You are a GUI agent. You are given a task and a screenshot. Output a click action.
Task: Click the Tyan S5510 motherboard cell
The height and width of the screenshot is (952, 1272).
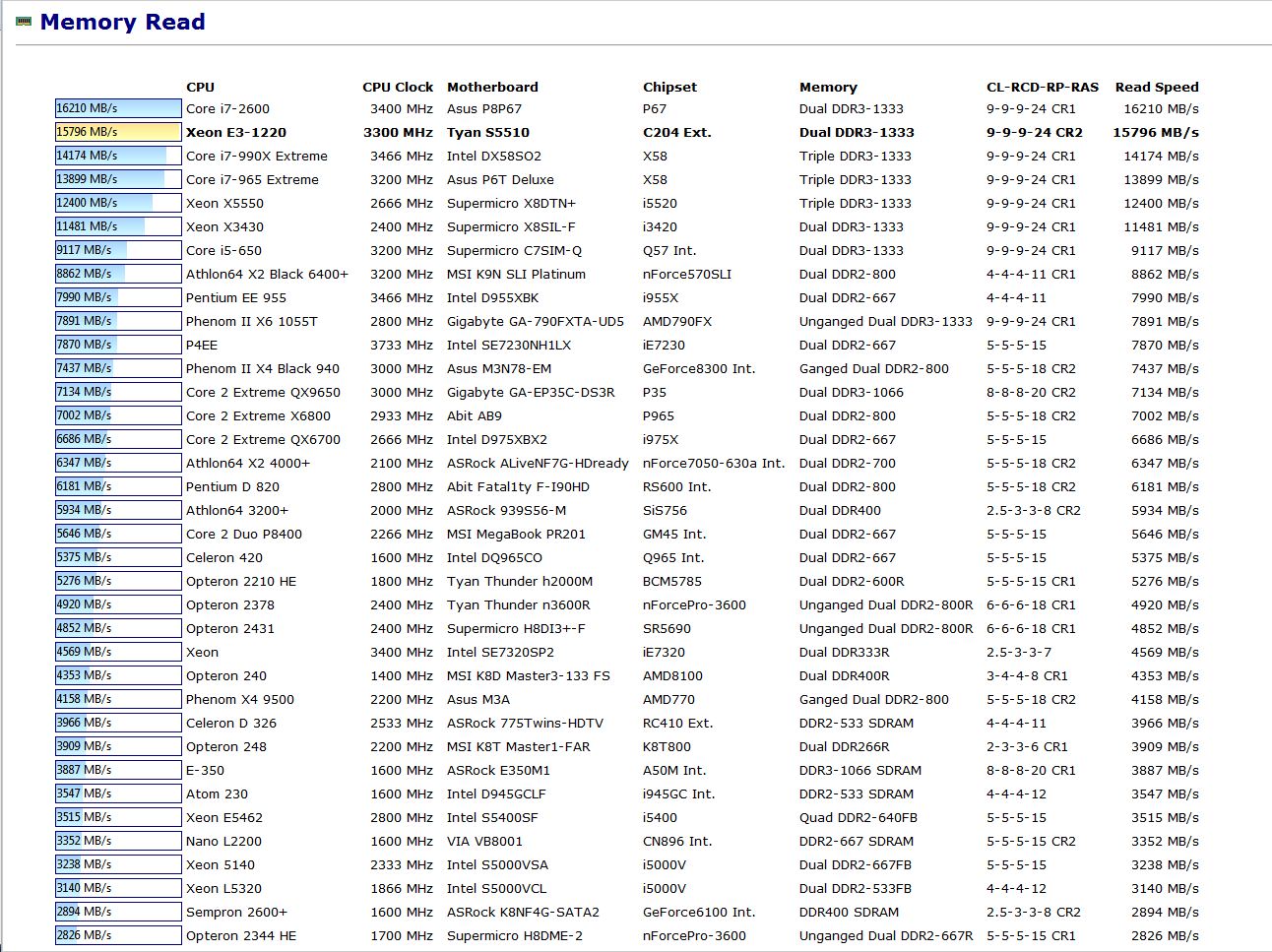pos(488,133)
